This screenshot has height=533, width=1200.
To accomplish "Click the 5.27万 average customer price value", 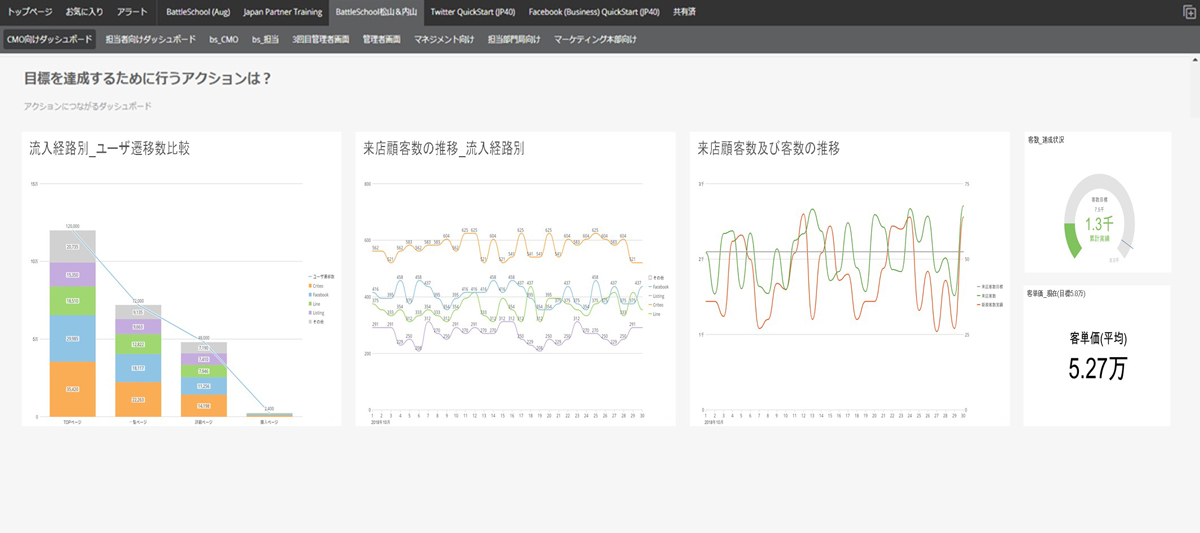I will click(1097, 369).
